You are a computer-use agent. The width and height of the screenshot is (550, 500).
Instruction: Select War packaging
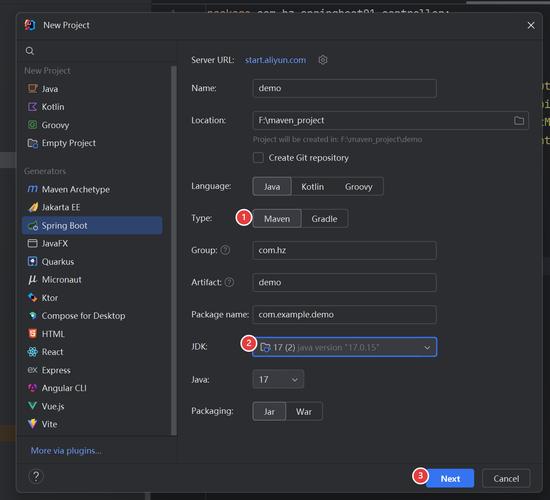(304, 411)
